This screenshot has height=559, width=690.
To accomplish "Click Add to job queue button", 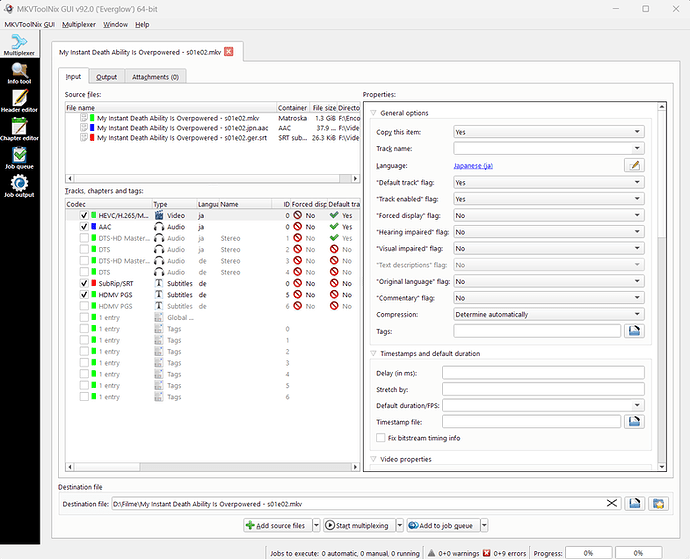I will [x=443, y=525].
